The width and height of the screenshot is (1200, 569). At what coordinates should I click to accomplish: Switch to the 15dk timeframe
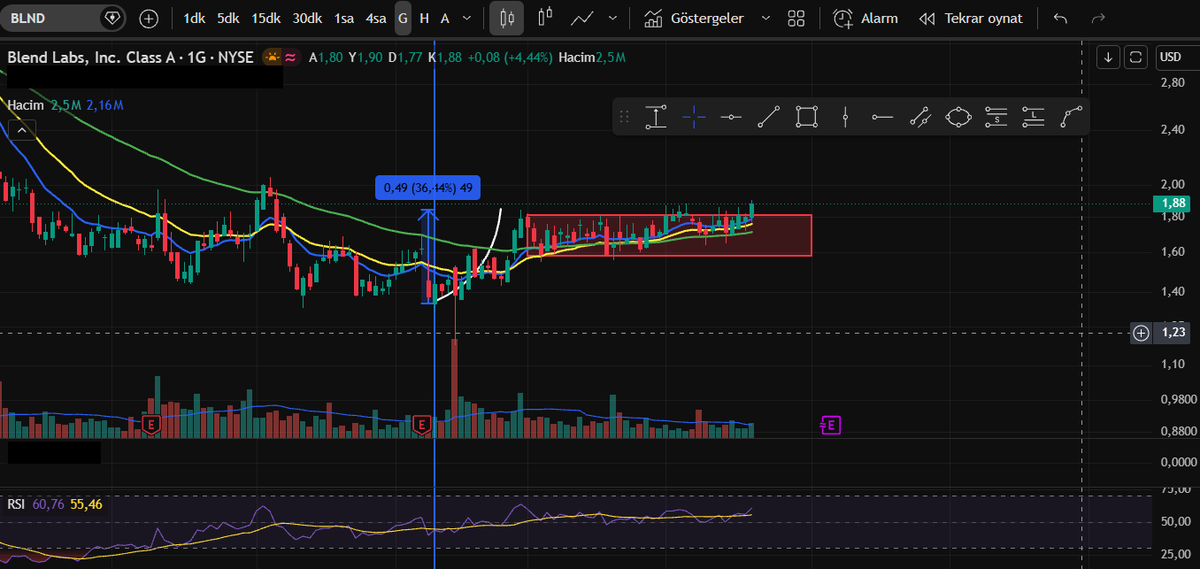click(266, 18)
